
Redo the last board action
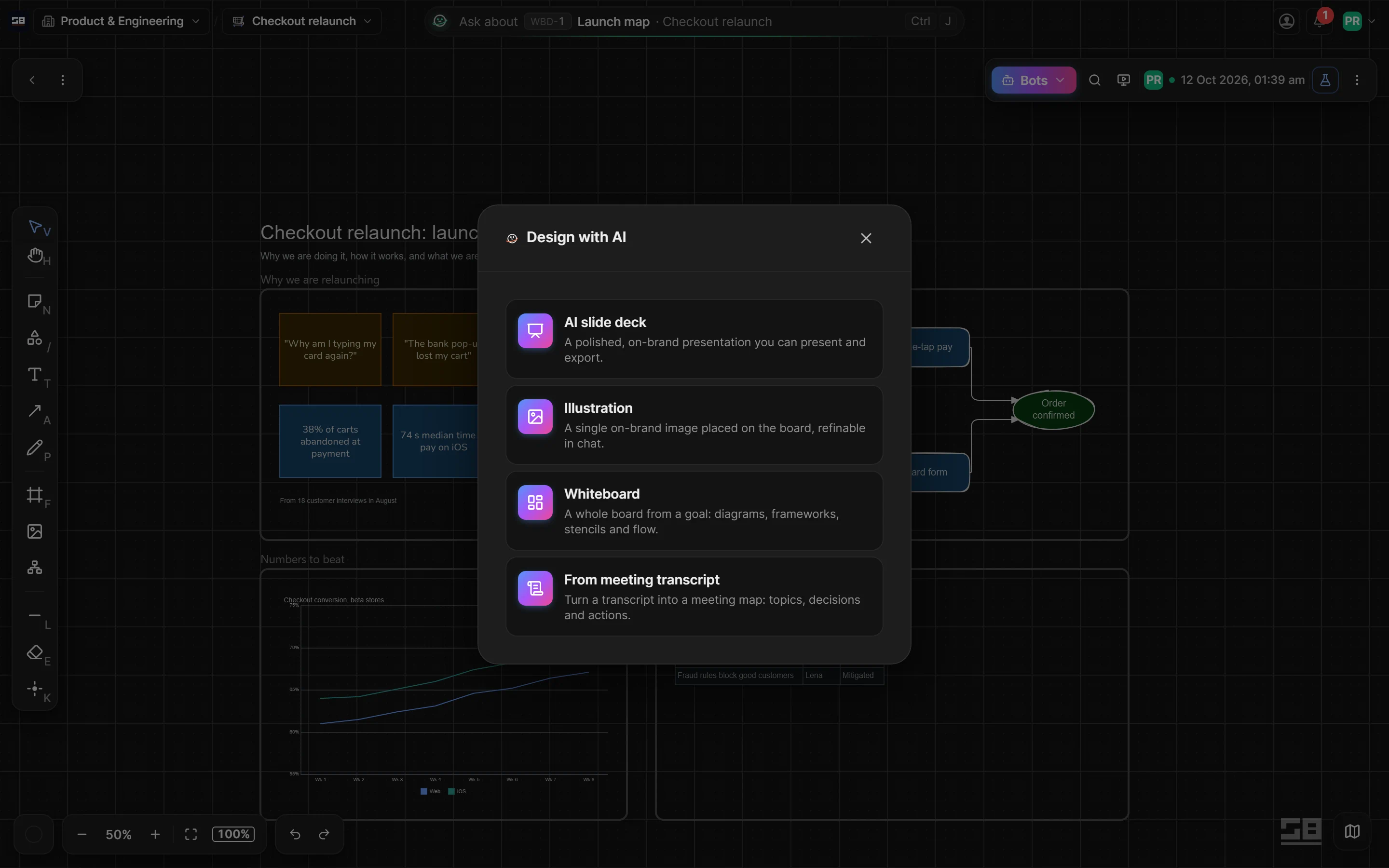[324, 834]
